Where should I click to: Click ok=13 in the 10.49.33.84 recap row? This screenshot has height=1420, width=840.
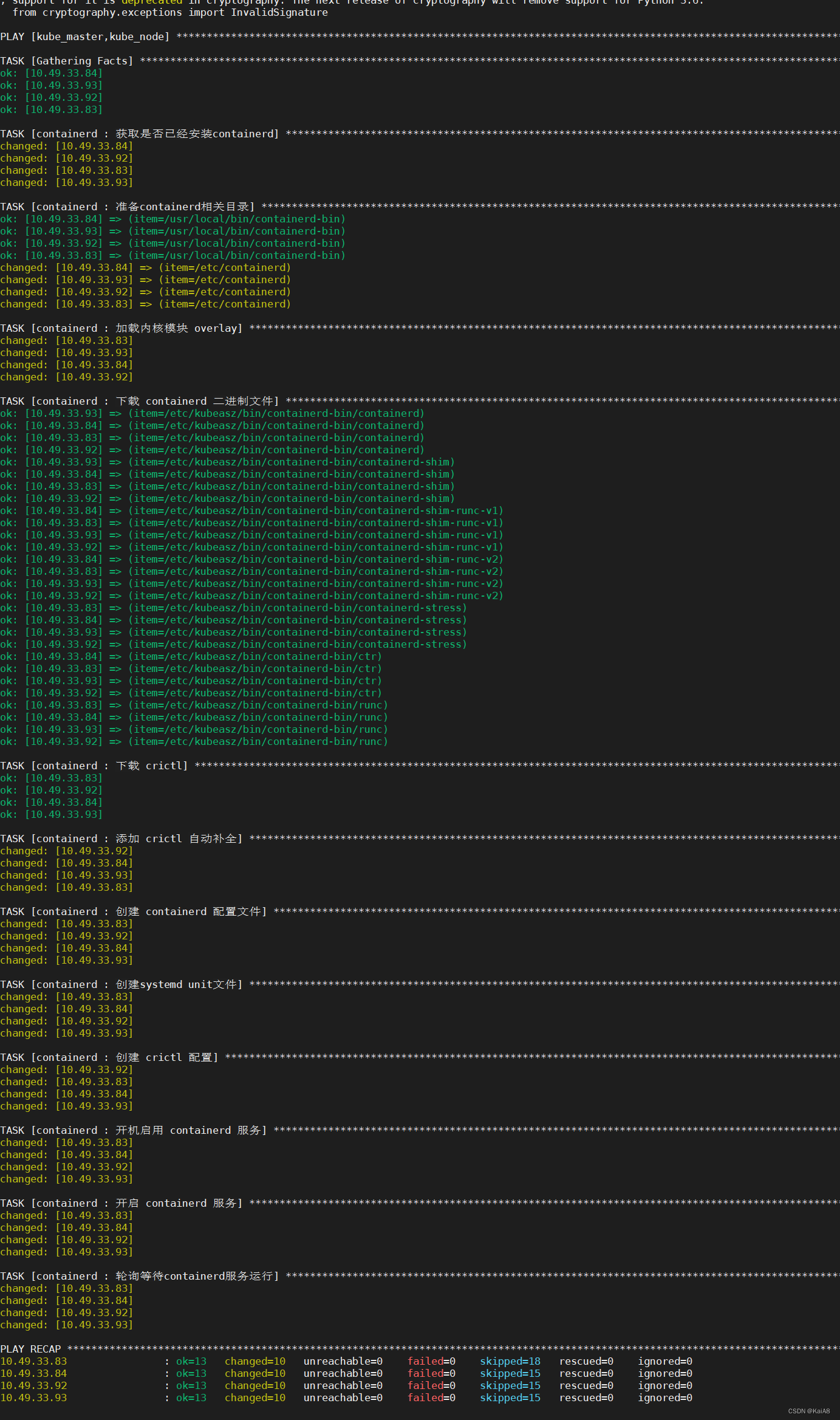coord(191,1373)
